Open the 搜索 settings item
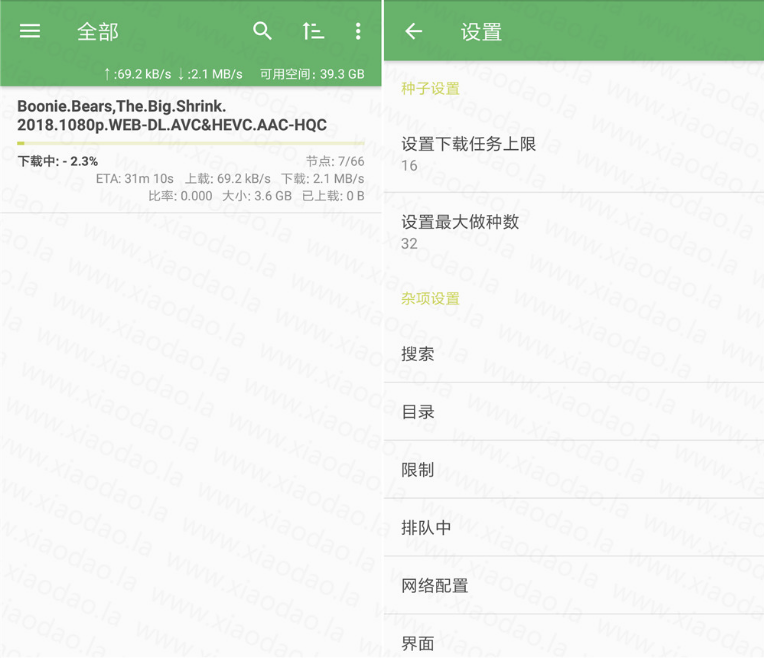The image size is (764, 671). [x=573, y=354]
